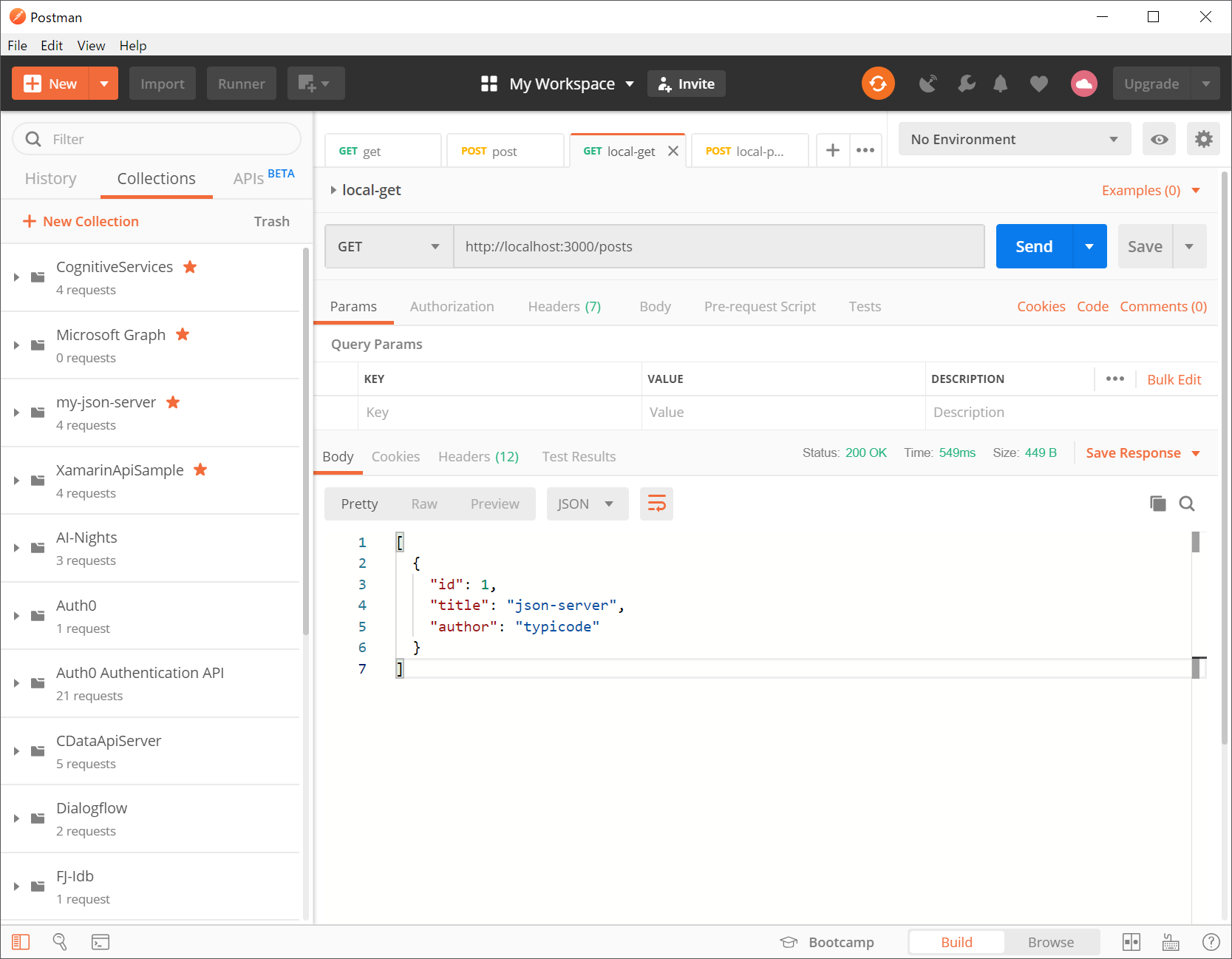Click the blue Send button
Screen dimensions: 1232x959
[1033, 246]
